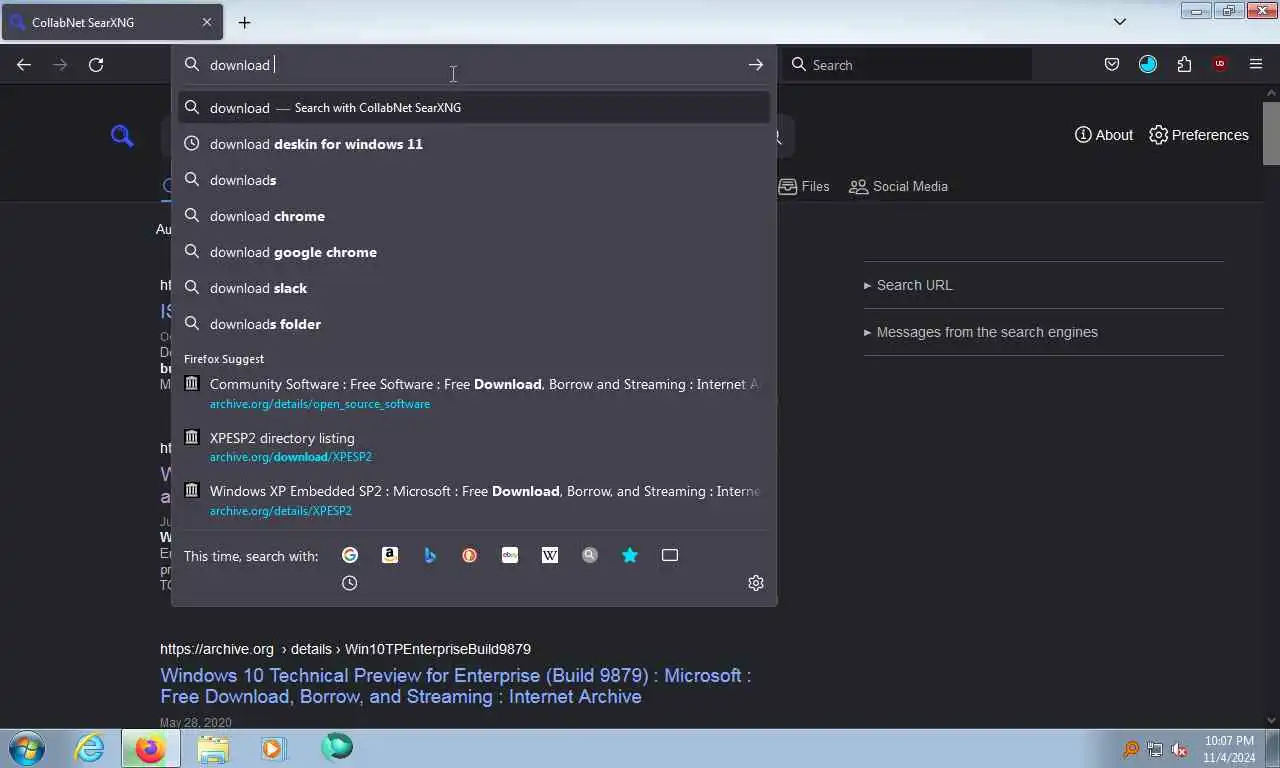
Task: Open the blue circular profile icon
Action: point(1148,65)
